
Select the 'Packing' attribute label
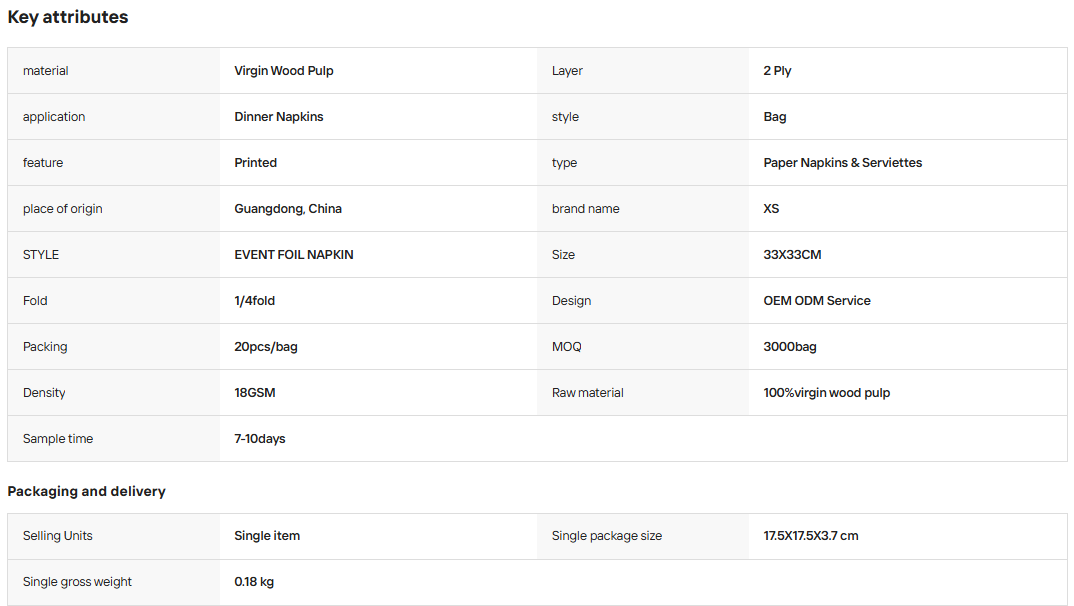click(45, 346)
